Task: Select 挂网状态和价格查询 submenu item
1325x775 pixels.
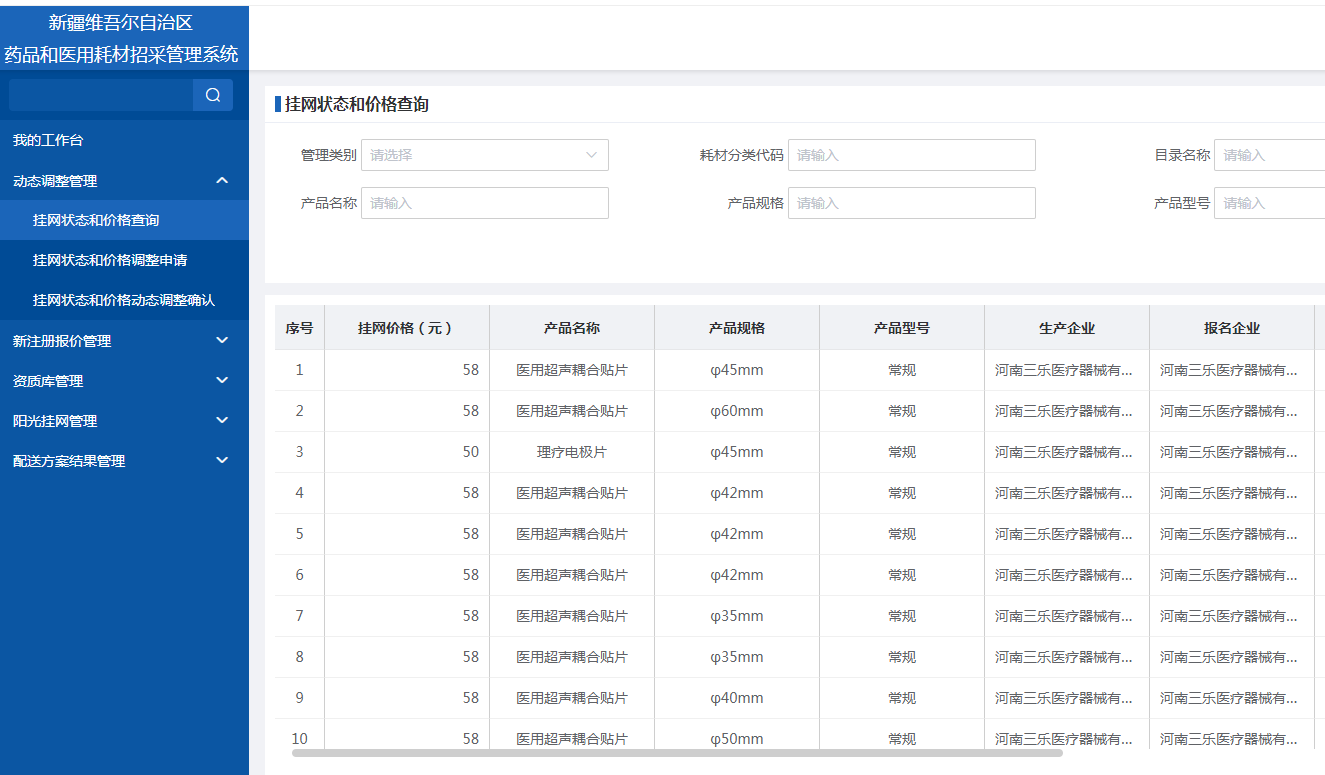Action: (124, 220)
